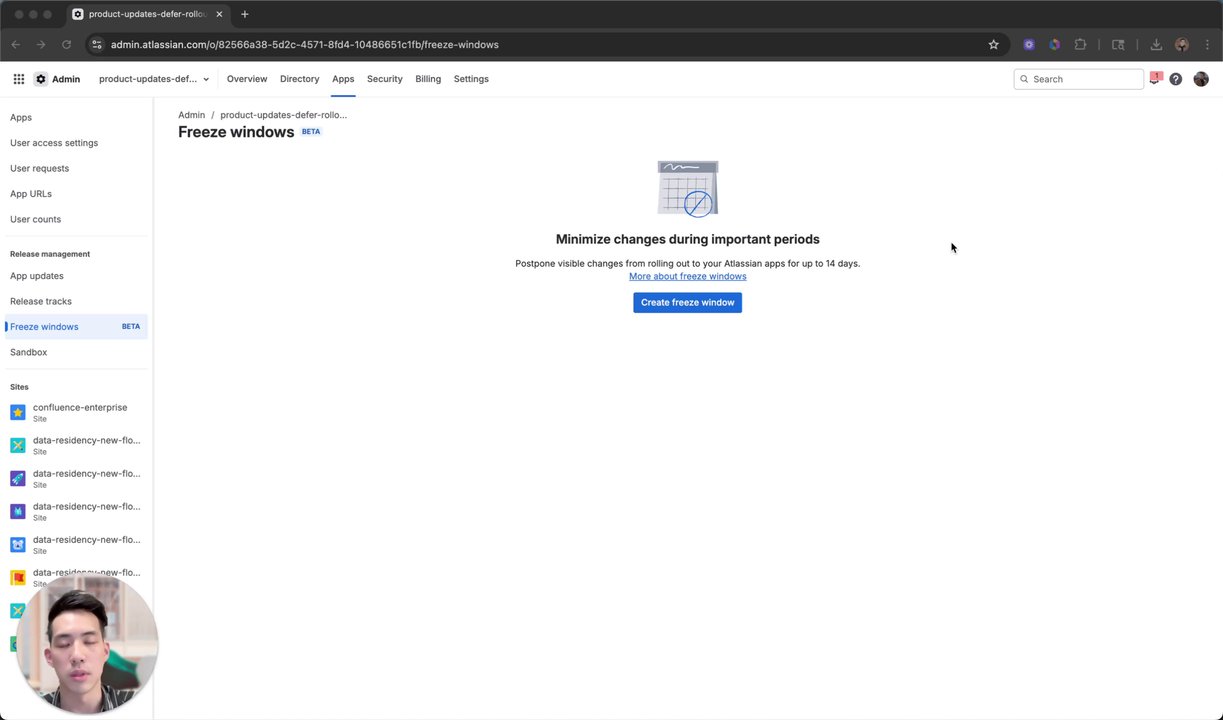
Task: Click the browser forward arrow
Action: pos(41,44)
